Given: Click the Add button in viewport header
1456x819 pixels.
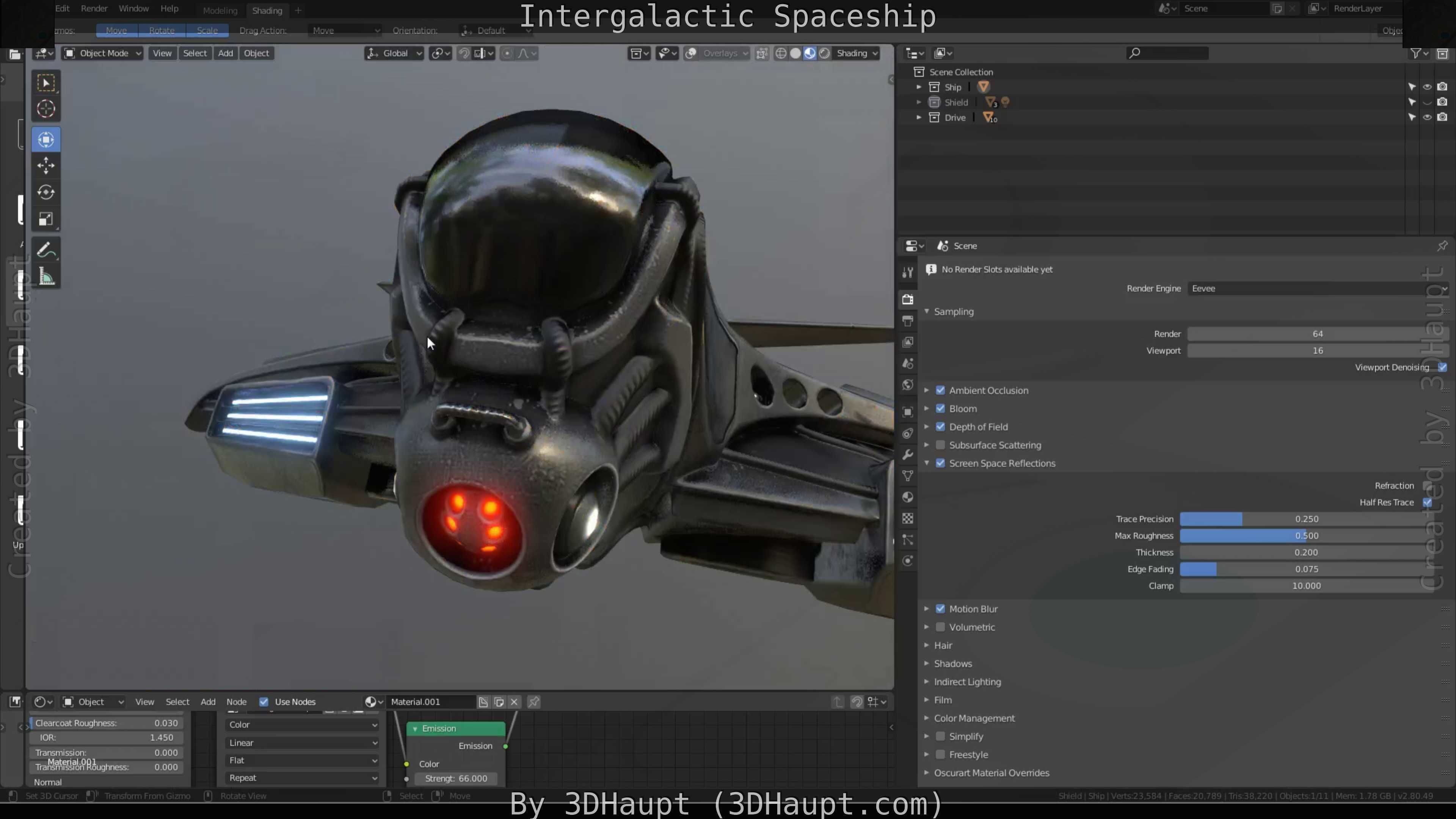Looking at the screenshot, I should (x=225, y=53).
